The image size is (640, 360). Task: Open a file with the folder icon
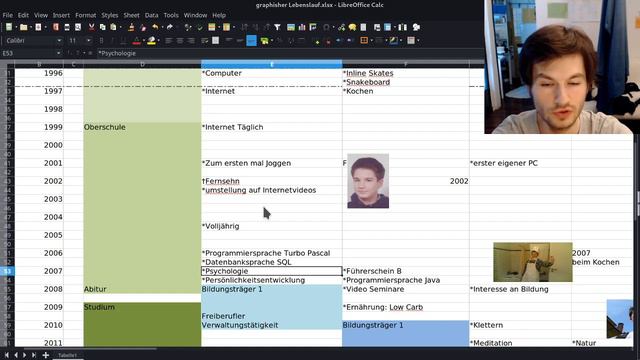coord(24,27)
